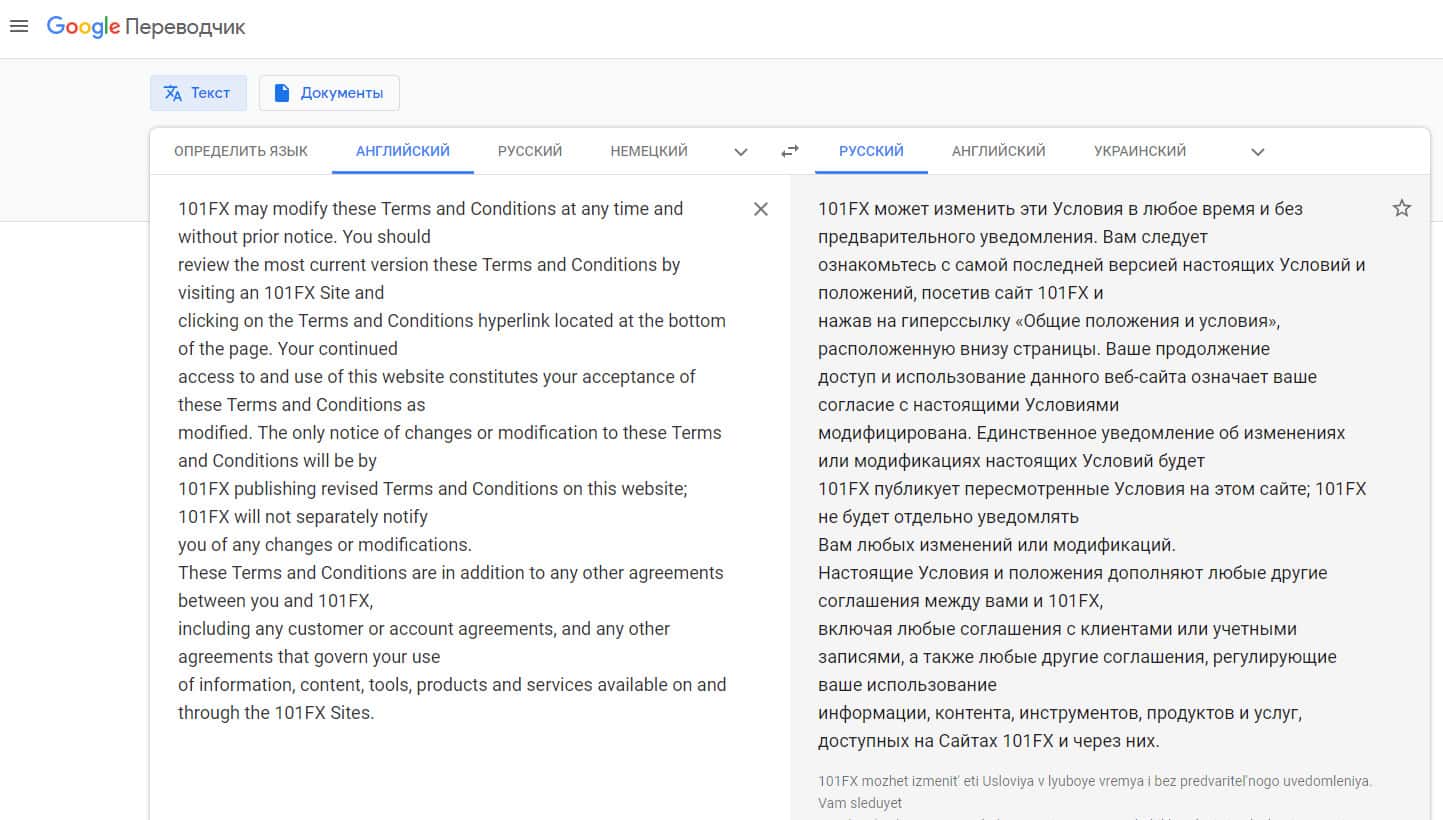Screen dimensions: 1443x820
Task: Expand target language list chevron
Action: [x=1258, y=152]
